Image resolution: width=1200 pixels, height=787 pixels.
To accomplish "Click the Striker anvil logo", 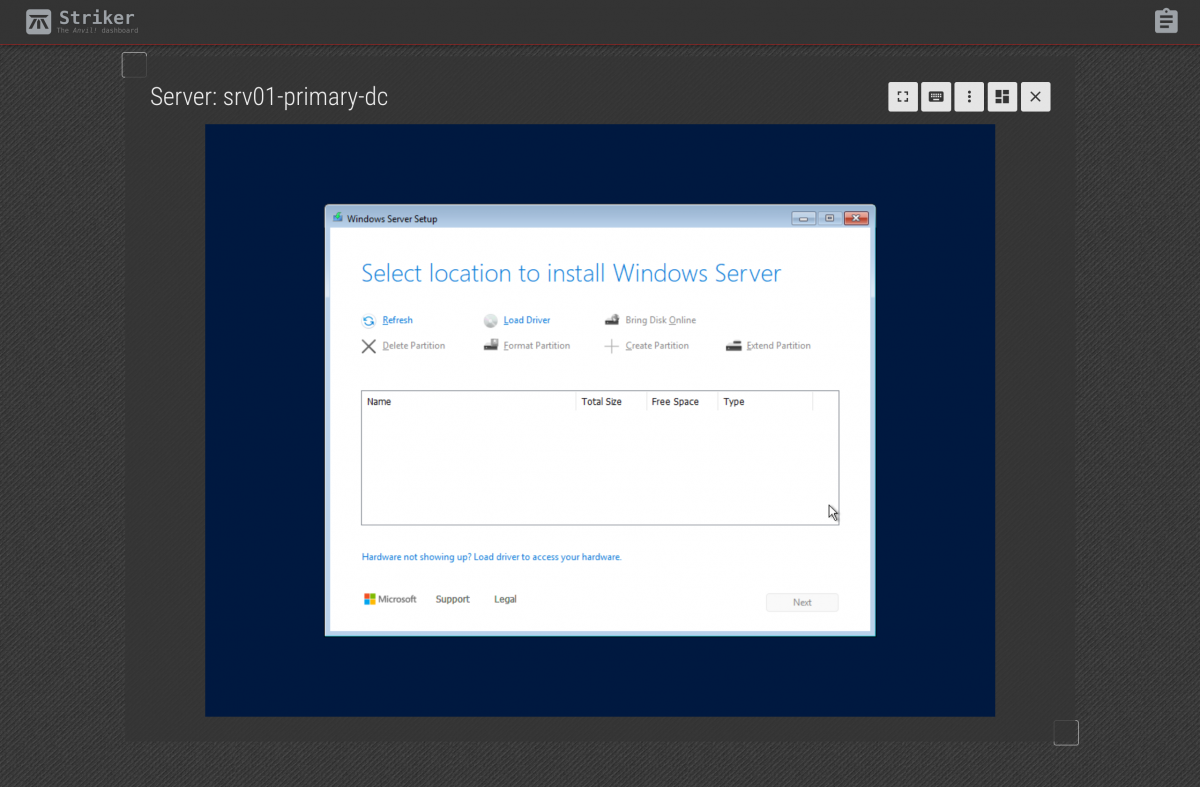I will pyautogui.click(x=38, y=21).
